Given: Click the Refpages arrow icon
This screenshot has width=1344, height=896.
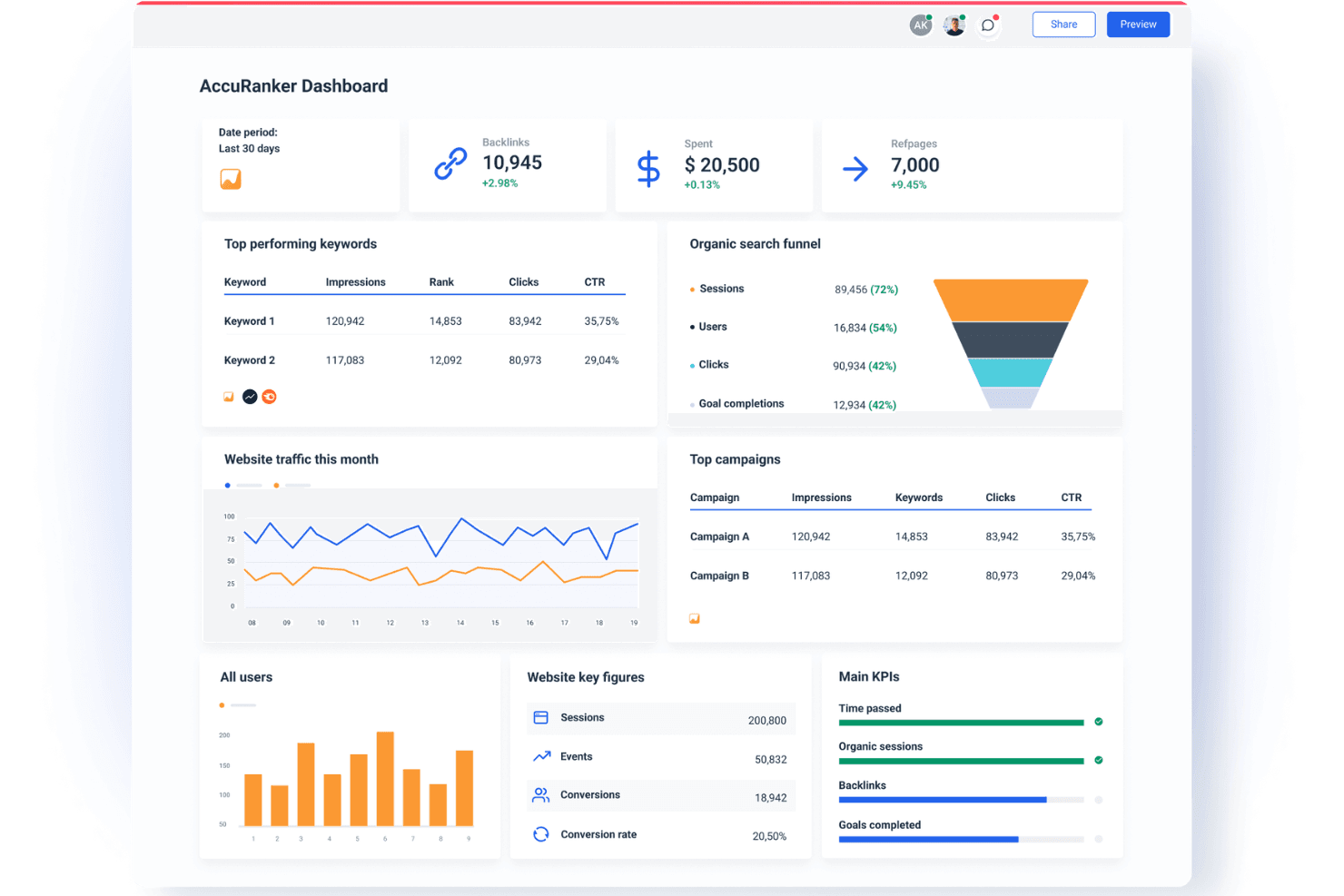Looking at the screenshot, I should (x=855, y=169).
